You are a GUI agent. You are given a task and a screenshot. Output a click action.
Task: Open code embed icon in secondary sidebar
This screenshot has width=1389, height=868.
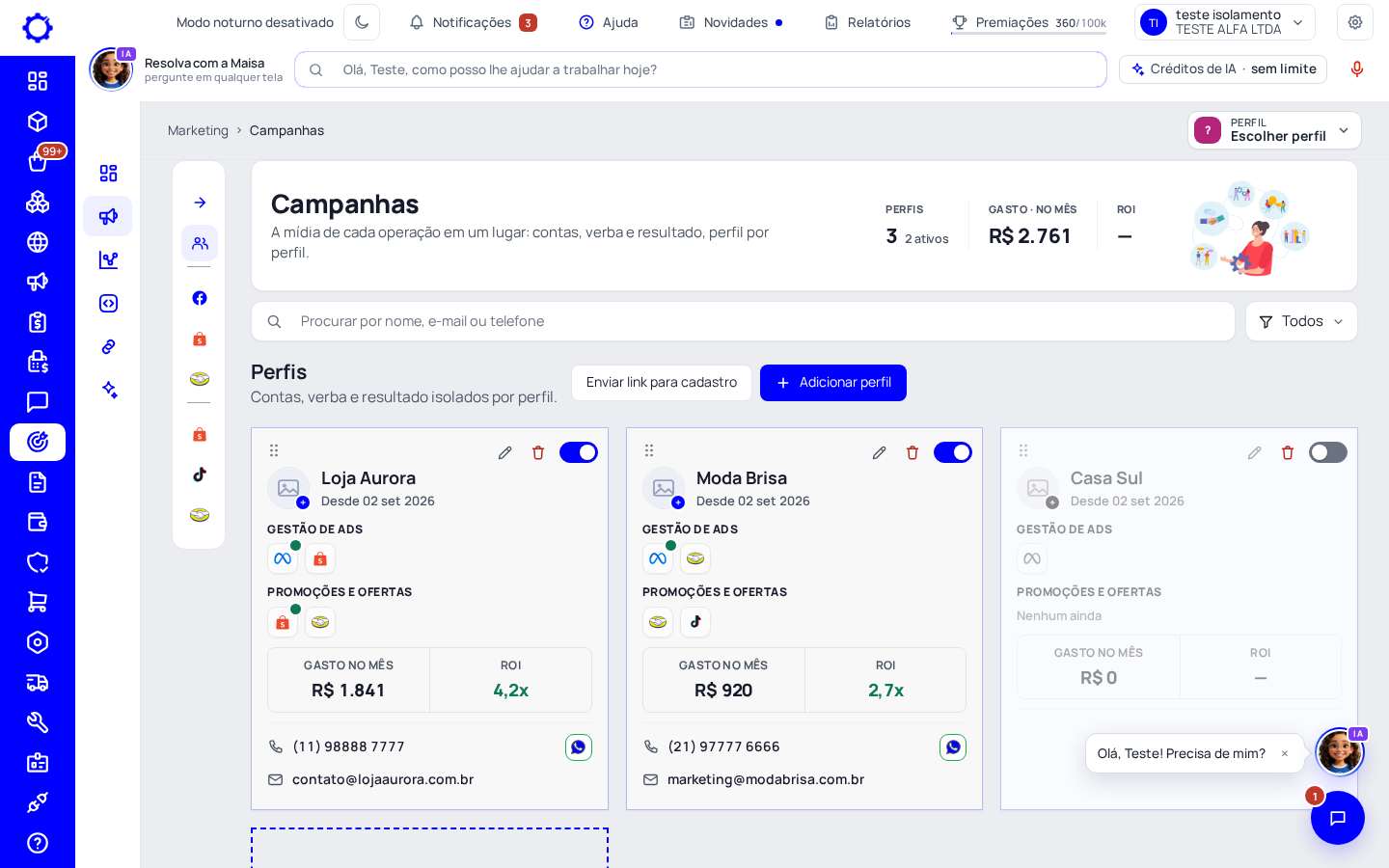coord(108,304)
